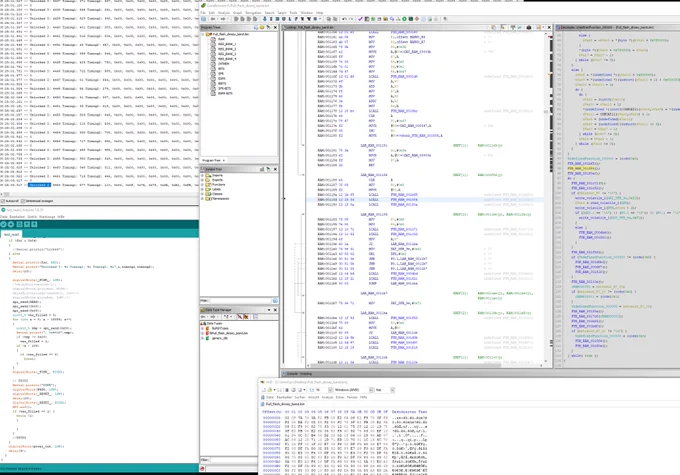Click the camera snapshot icon in the Listing header
This screenshot has height=475, width=680.
click(x=529, y=27)
